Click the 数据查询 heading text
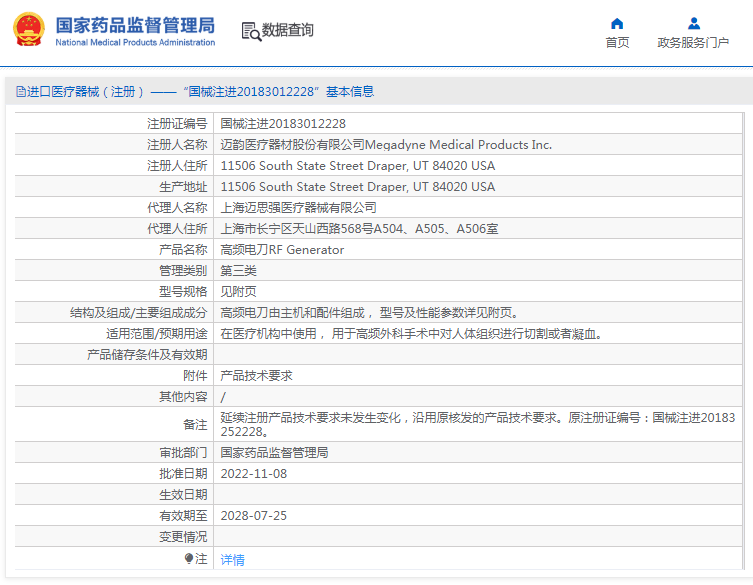The width and height of the screenshot is (753, 585). click(288, 31)
